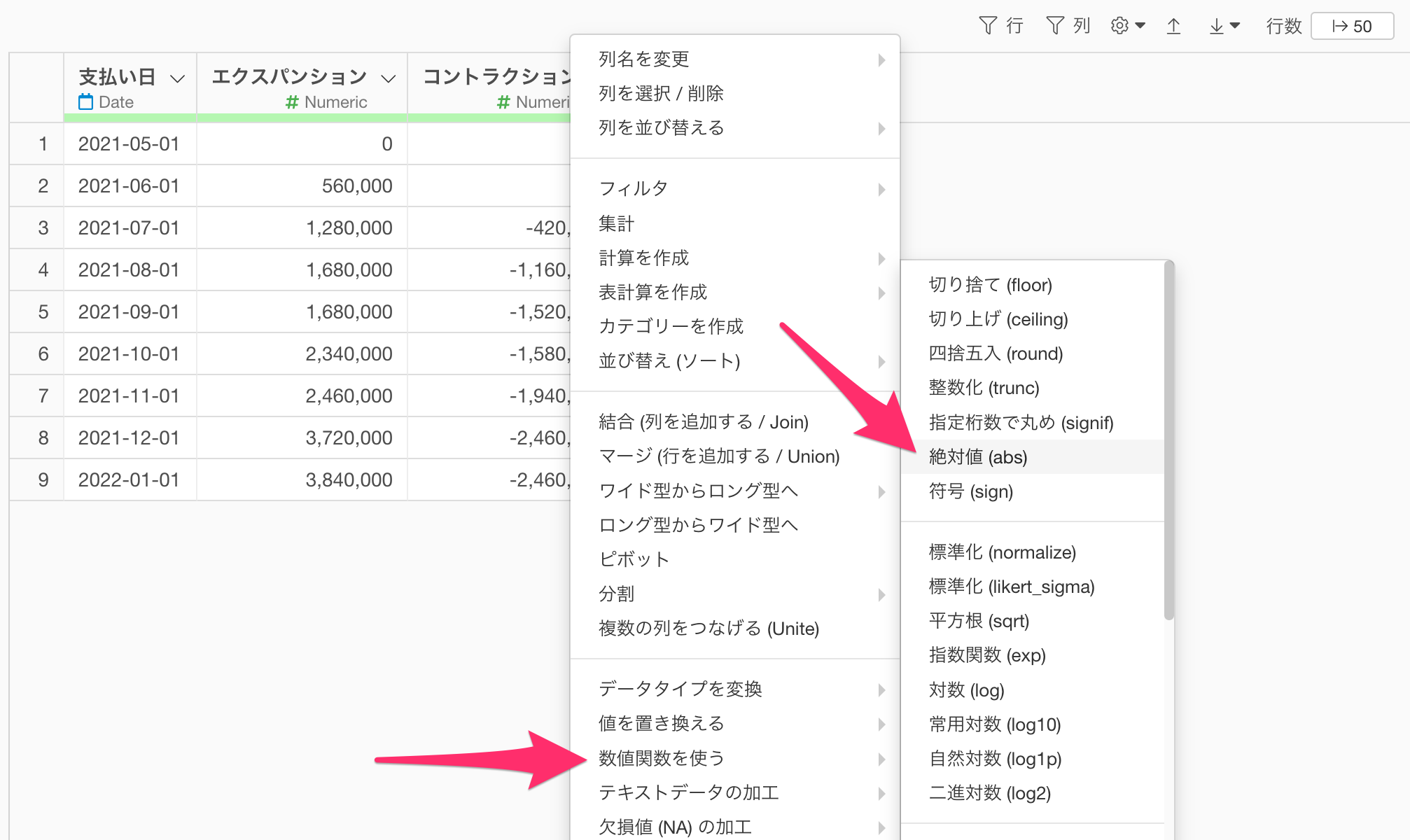Select 列を選択 / 削除 menu entry
1410x840 pixels.
pos(735,93)
